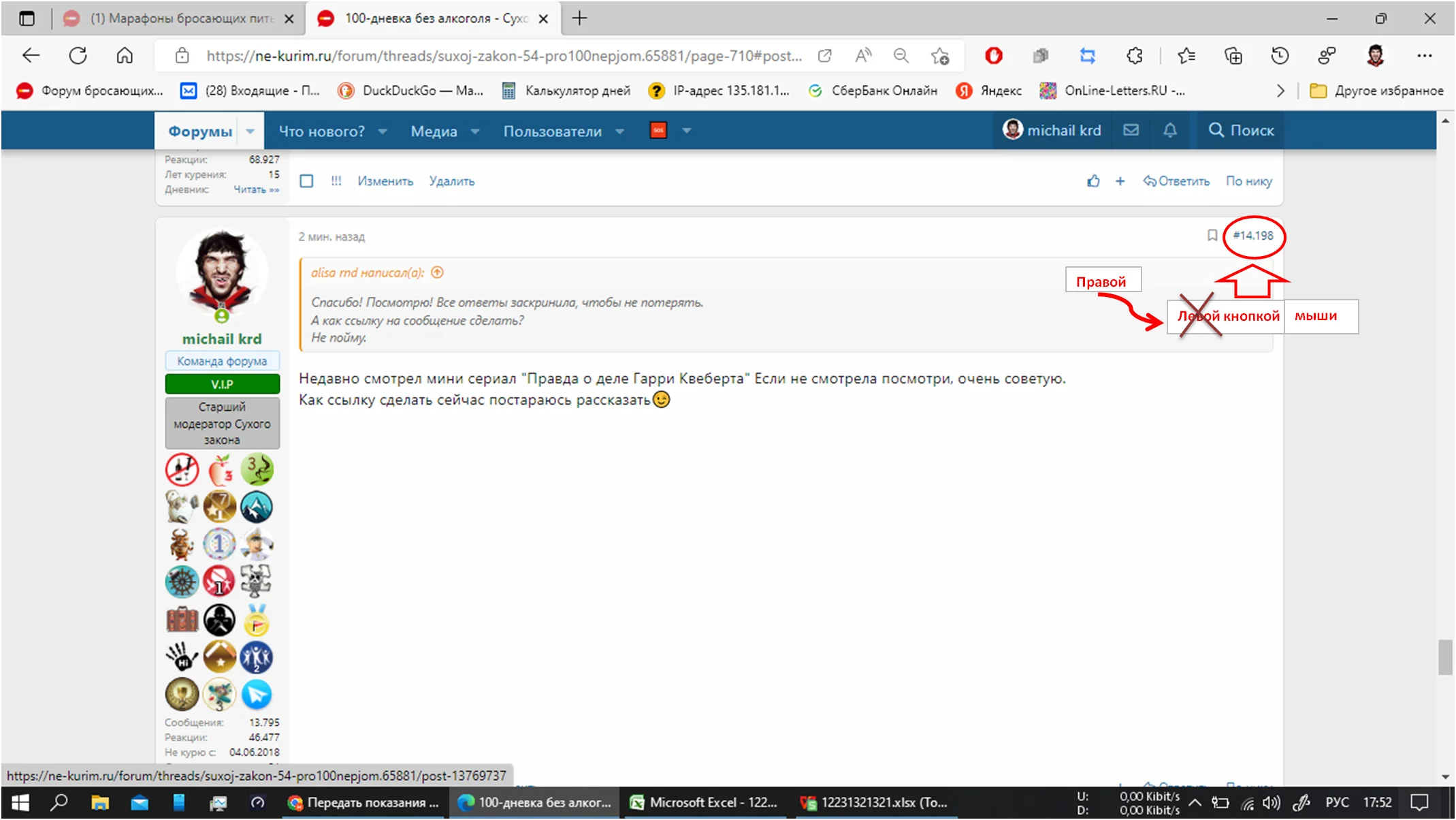This screenshot has width=1456, height=820.
Task: Bookmark the post with the ribbon icon
Action: (1212, 236)
